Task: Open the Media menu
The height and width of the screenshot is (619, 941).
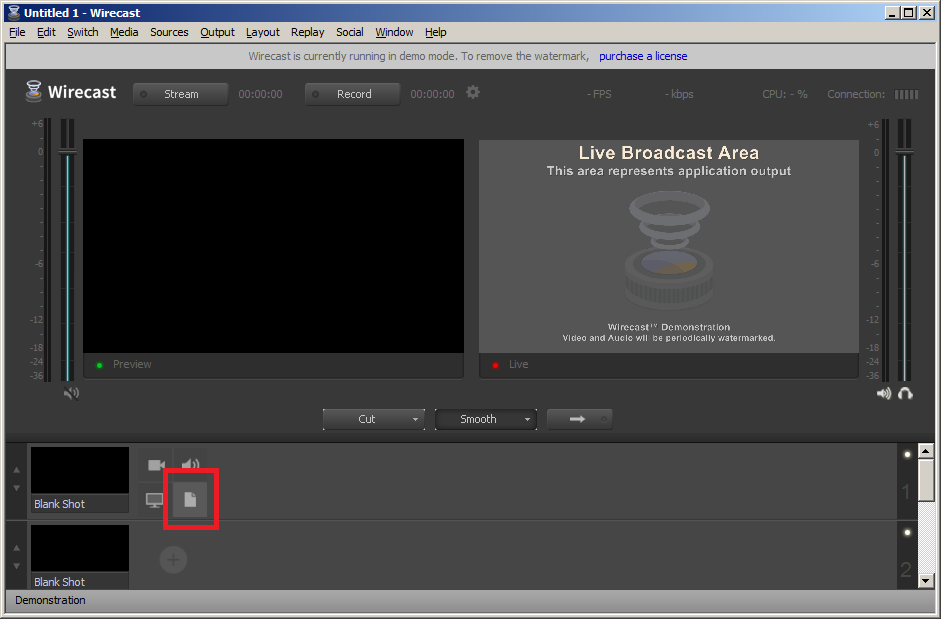Action: (124, 32)
